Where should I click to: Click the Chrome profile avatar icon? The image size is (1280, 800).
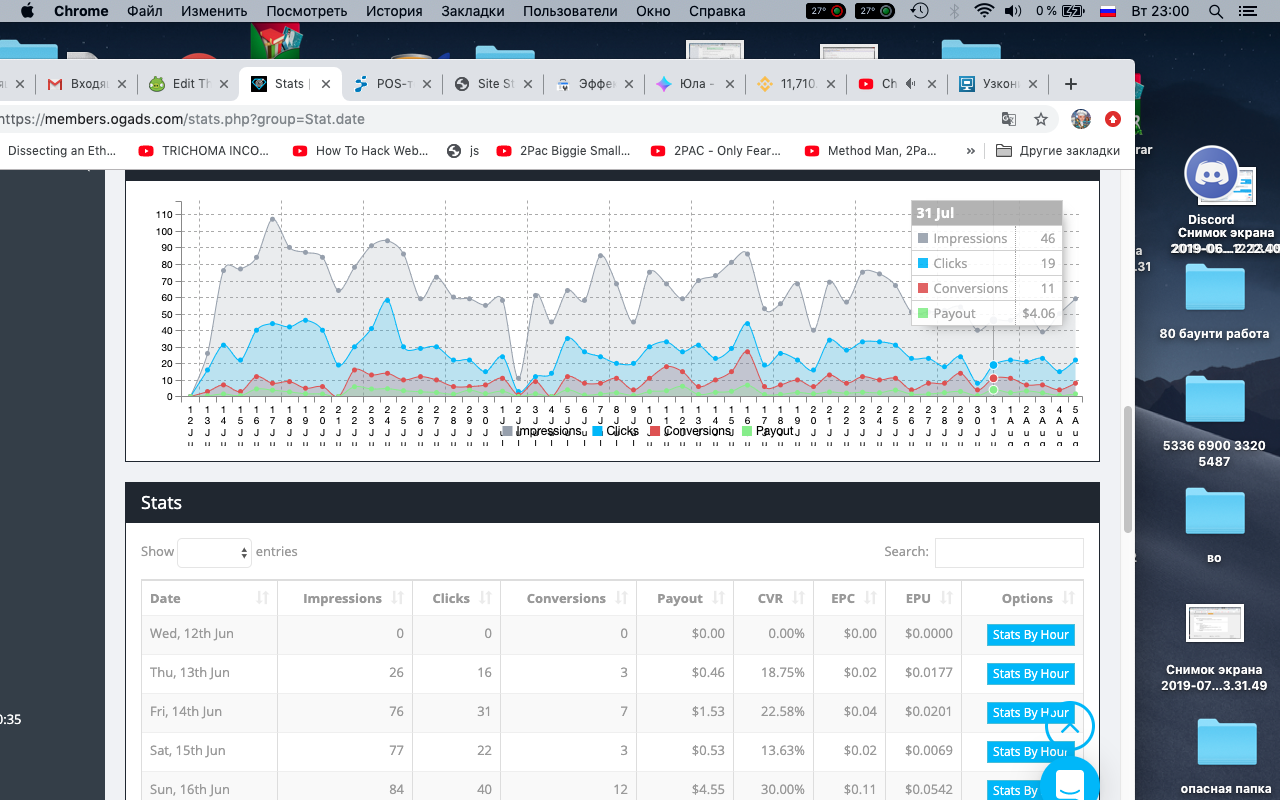(1080, 119)
